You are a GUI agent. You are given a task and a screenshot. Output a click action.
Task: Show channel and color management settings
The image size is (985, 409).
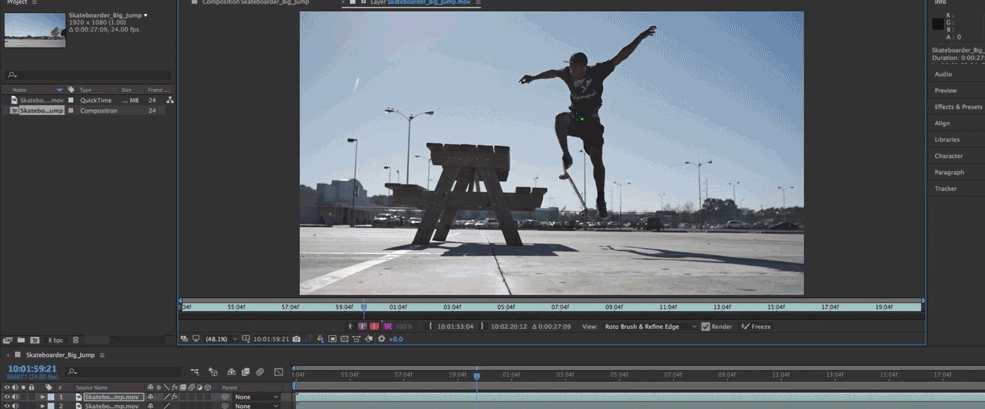click(x=320, y=339)
